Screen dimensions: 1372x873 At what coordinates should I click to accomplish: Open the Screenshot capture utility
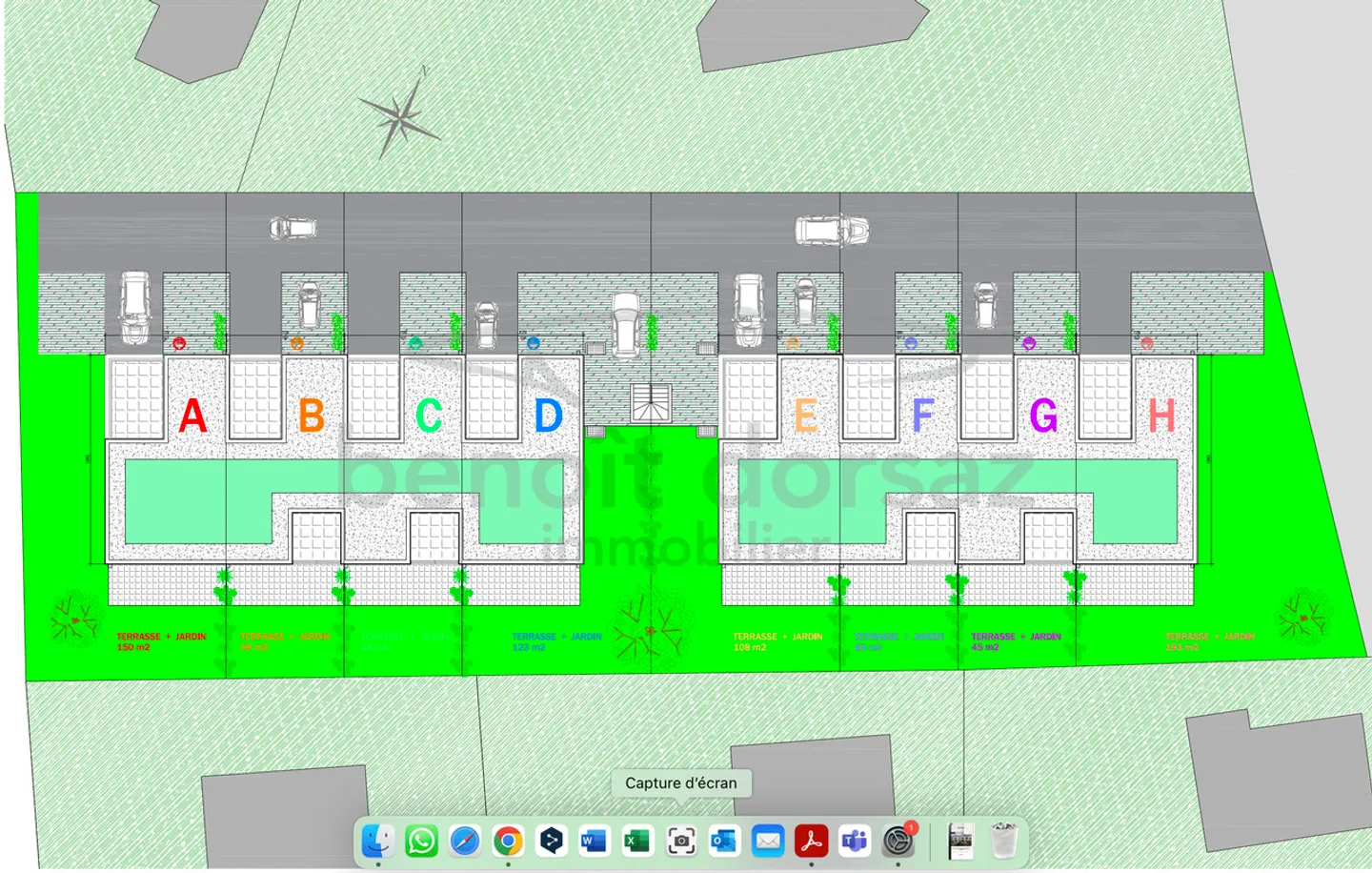pos(679,842)
